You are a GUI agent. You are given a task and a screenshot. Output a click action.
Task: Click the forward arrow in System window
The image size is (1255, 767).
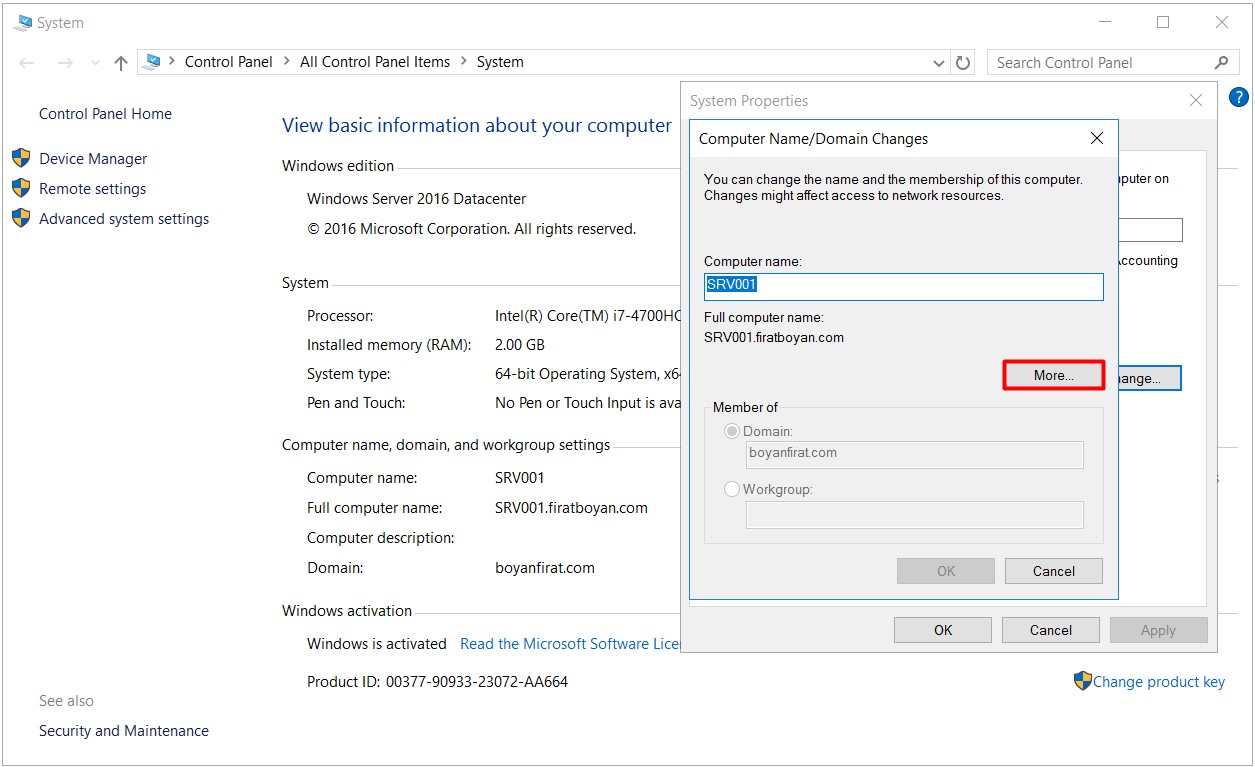(x=65, y=62)
